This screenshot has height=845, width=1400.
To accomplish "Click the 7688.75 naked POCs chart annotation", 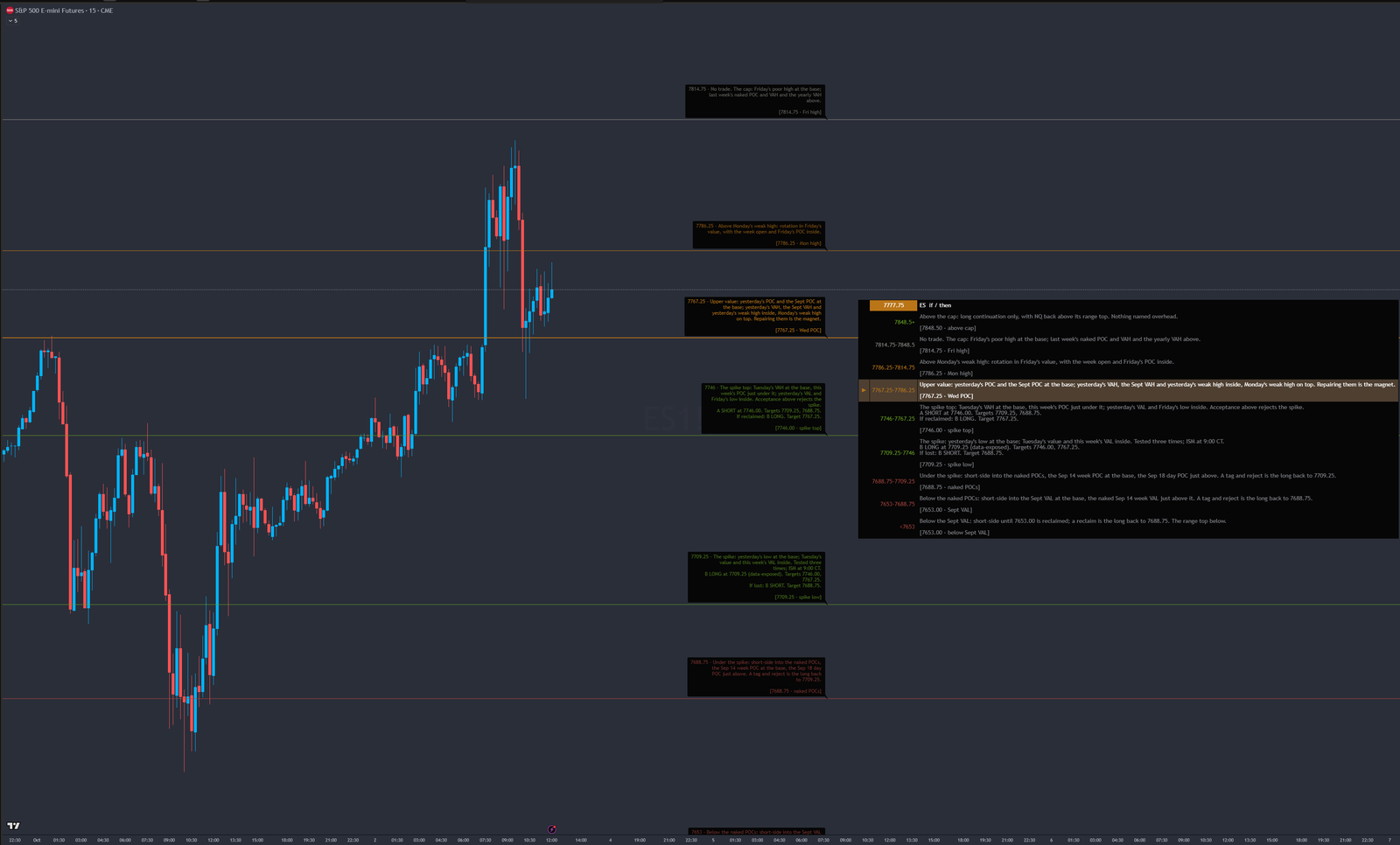I will tap(756, 677).
